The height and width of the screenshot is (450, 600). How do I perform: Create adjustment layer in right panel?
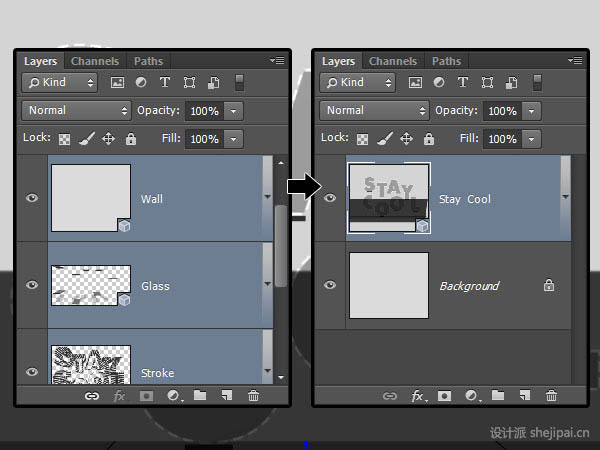click(x=473, y=396)
